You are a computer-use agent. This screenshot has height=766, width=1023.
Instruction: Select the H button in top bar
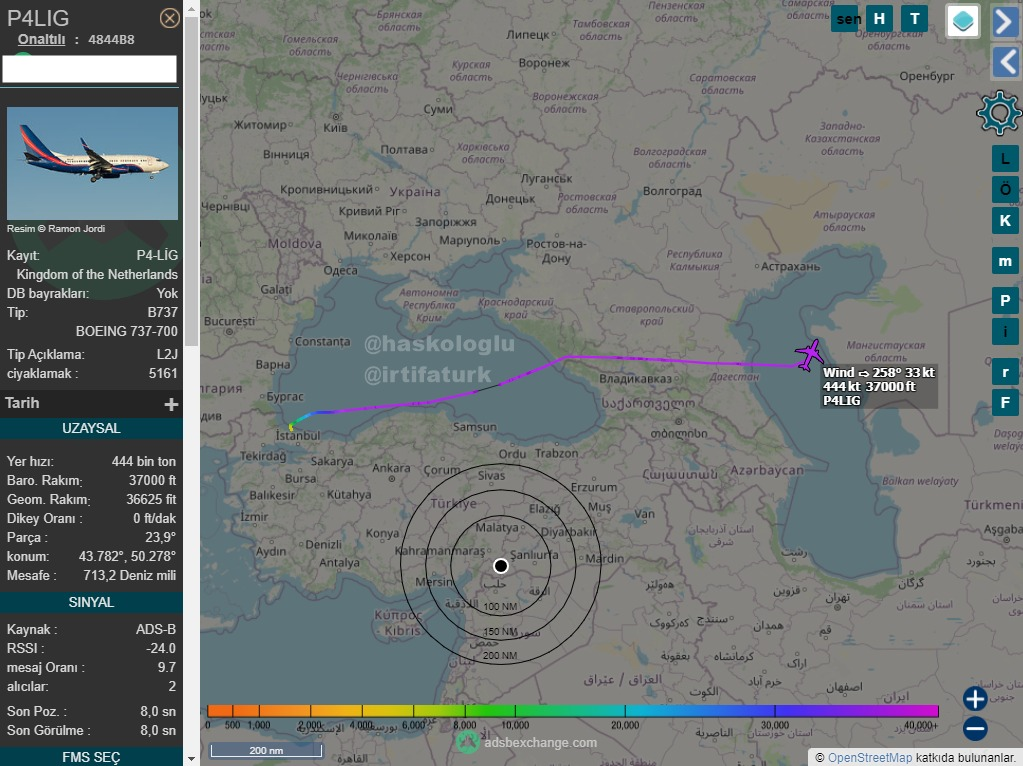click(x=880, y=18)
